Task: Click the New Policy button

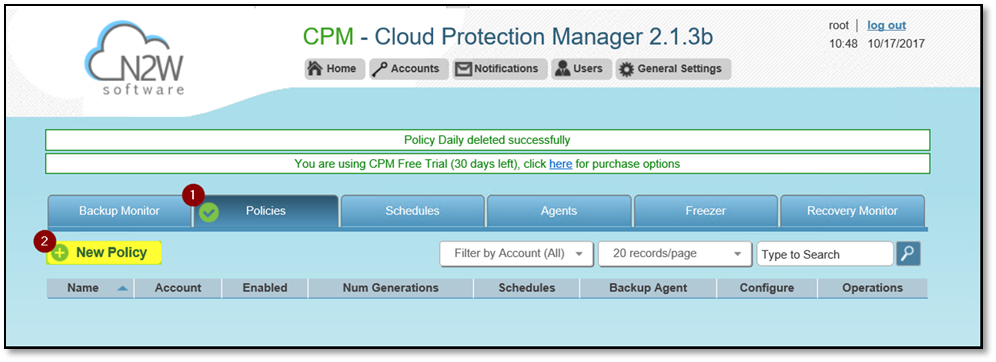Action: [104, 253]
